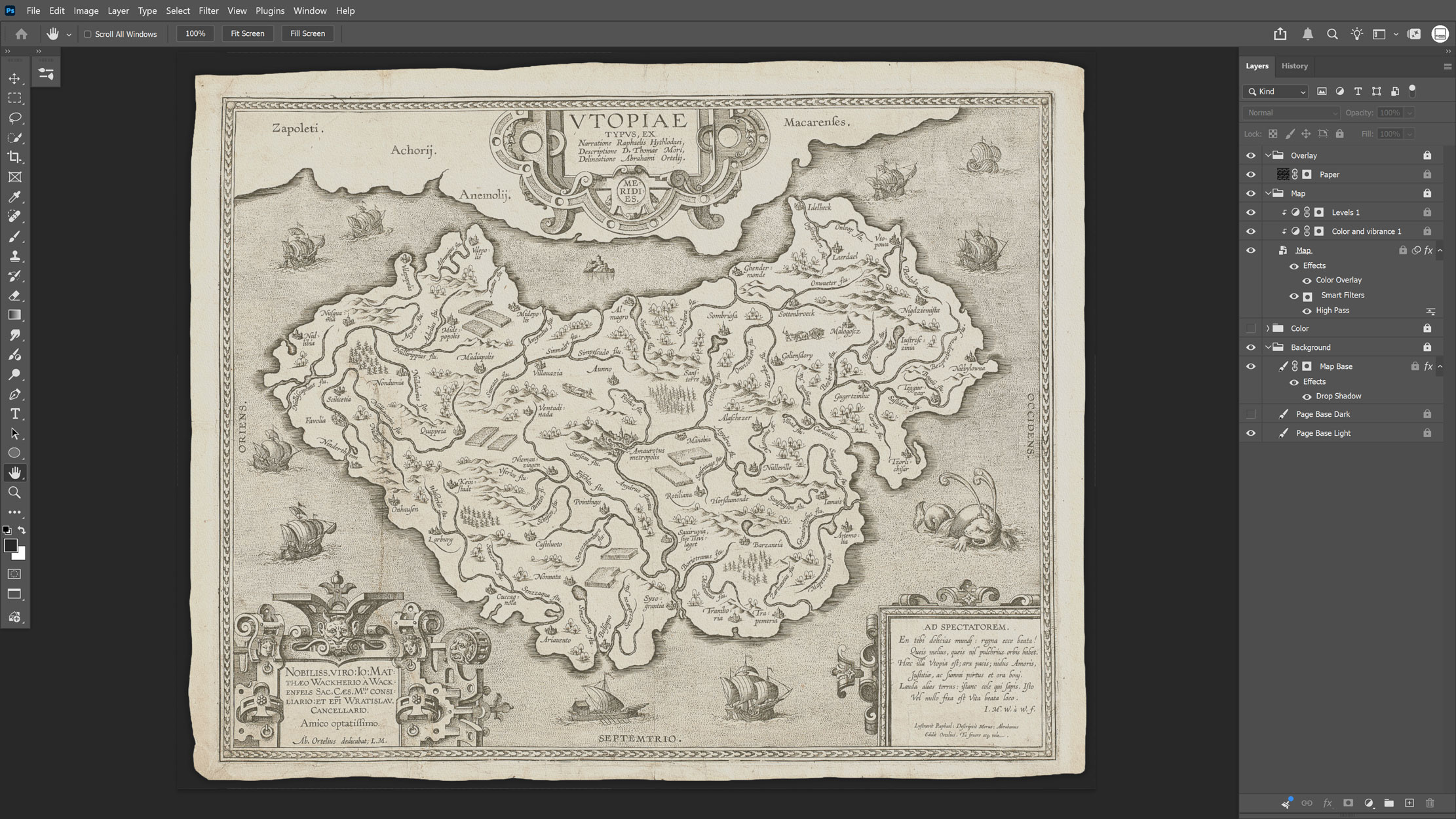Toggle Drop Shadow effect visibility
This screenshot has height=819, width=1456.
pyautogui.click(x=1307, y=397)
